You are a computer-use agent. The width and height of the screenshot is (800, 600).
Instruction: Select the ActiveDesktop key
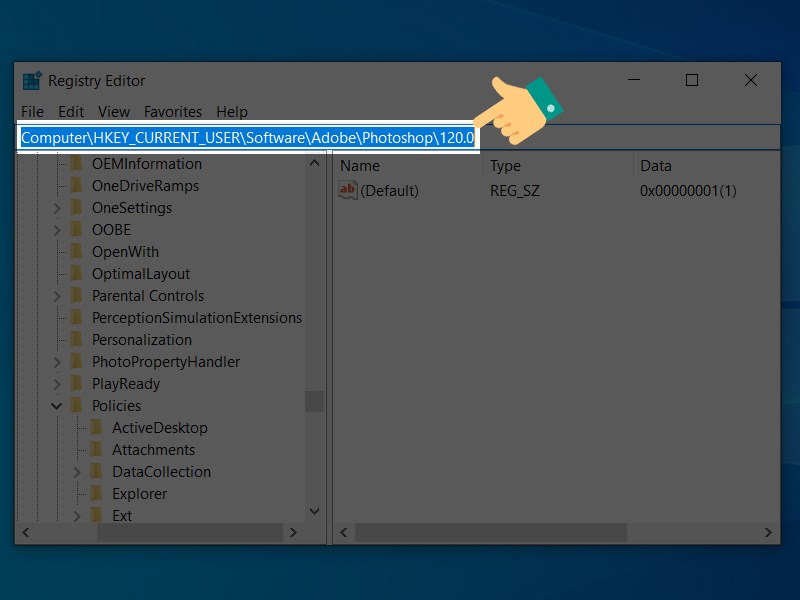[160, 428]
